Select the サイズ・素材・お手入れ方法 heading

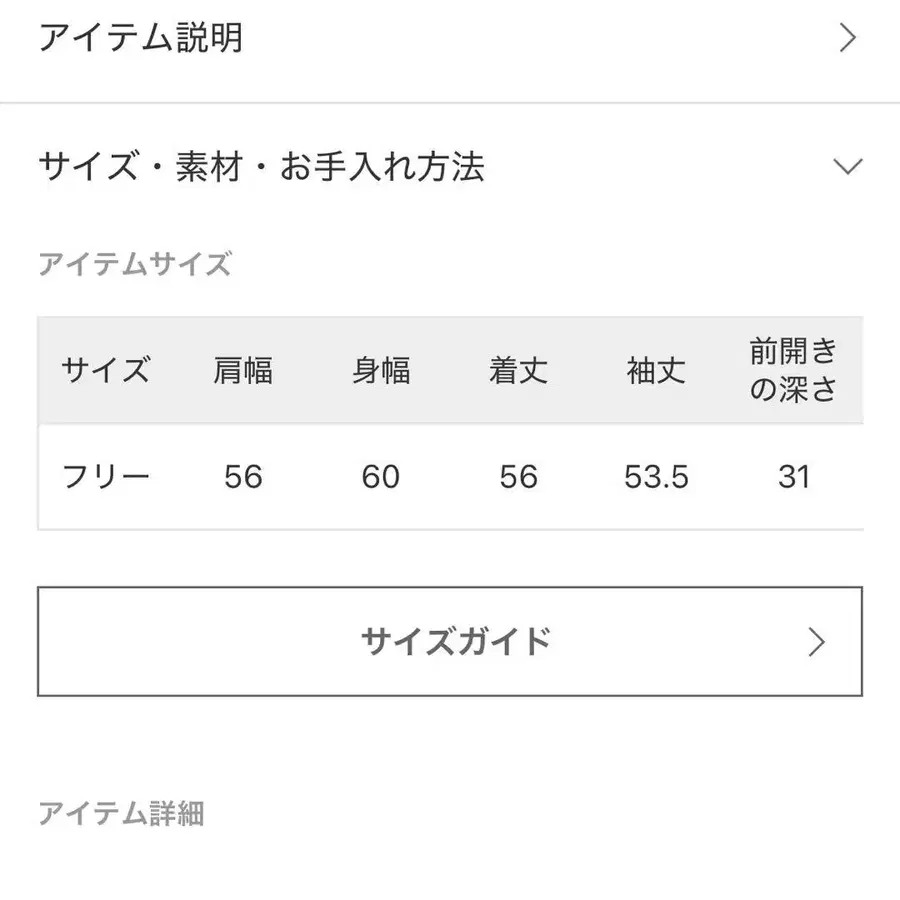[x=262, y=167]
